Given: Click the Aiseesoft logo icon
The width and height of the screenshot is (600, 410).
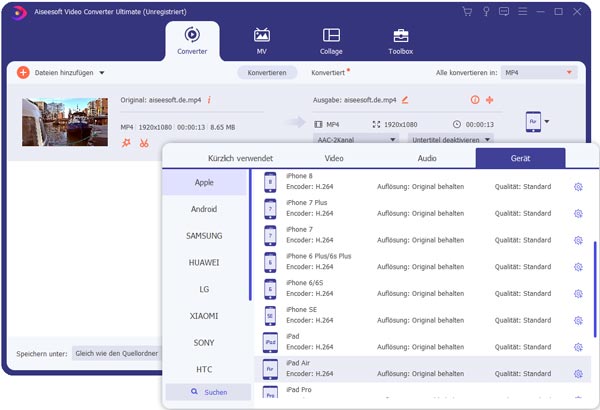Looking at the screenshot, I should [x=18, y=12].
